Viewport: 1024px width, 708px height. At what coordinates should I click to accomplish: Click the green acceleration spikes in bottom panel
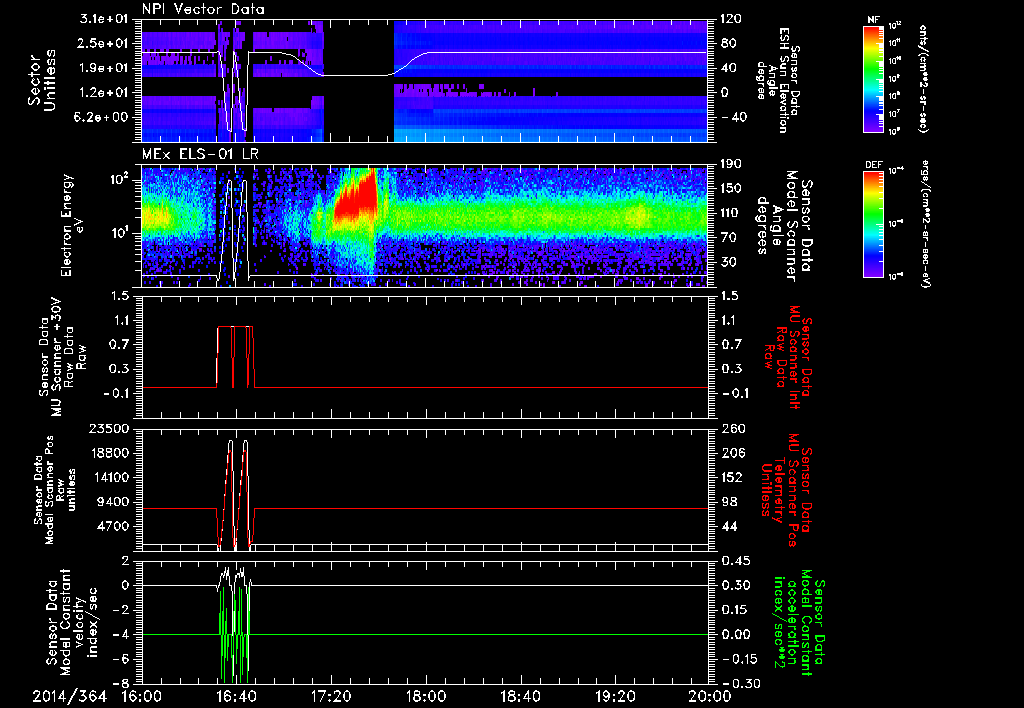234,634
